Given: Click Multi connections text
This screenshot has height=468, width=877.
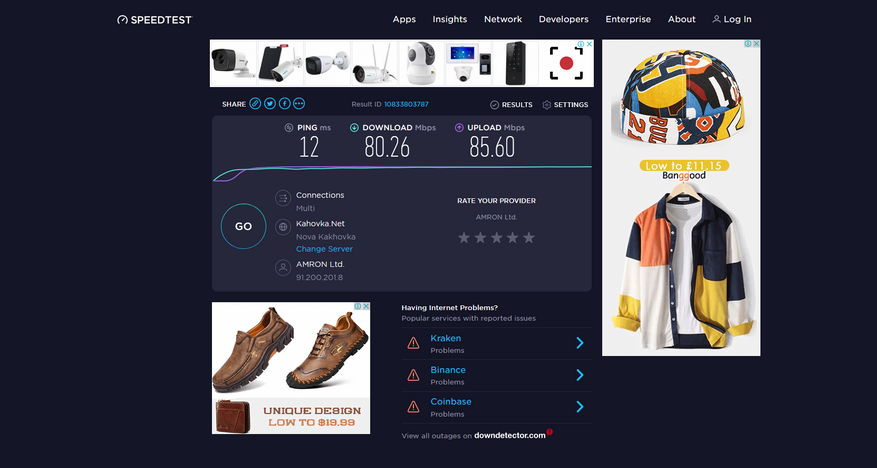Looking at the screenshot, I should (x=305, y=208).
